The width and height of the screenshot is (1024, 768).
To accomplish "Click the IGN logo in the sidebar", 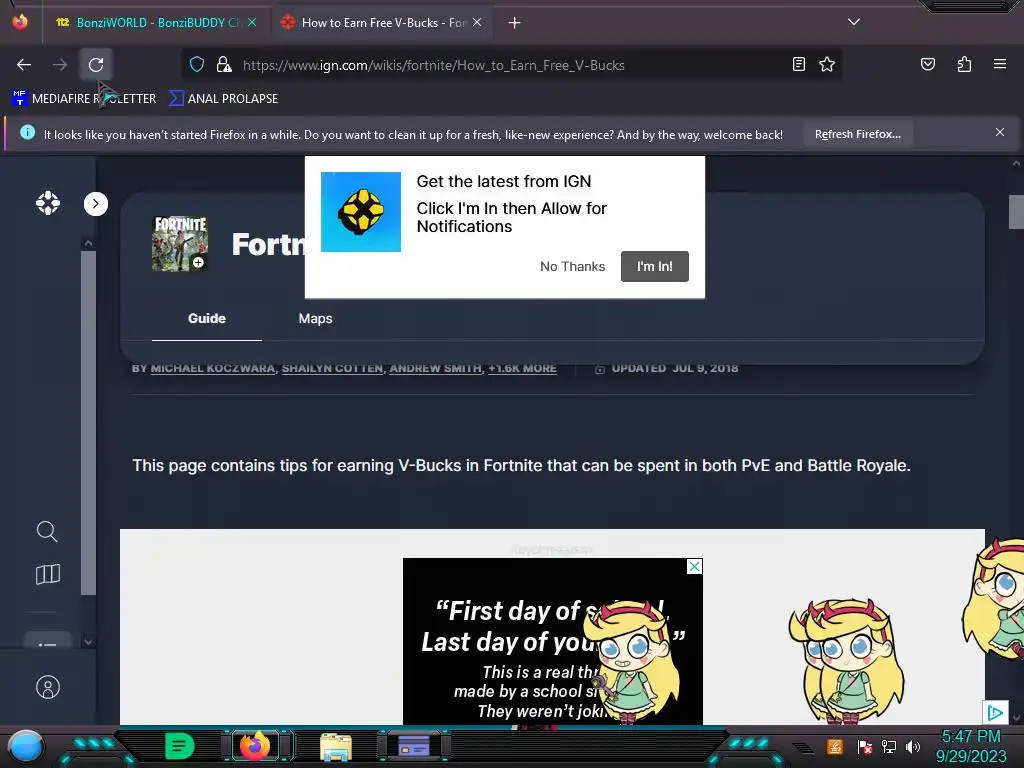I will click(48, 203).
